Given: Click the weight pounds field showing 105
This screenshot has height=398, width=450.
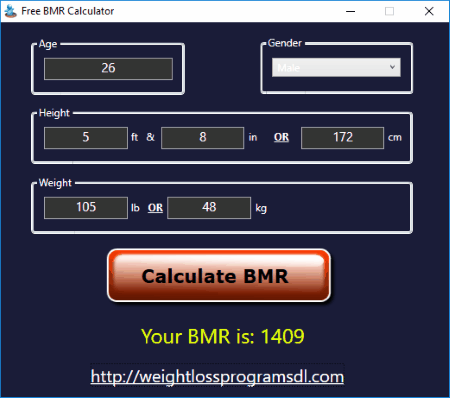Looking at the screenshot, I should click(x=86, y=208).
